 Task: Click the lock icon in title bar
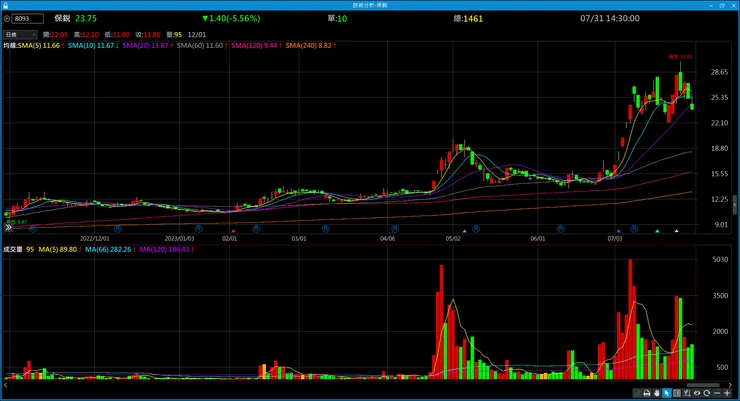[x=6, y=5]
